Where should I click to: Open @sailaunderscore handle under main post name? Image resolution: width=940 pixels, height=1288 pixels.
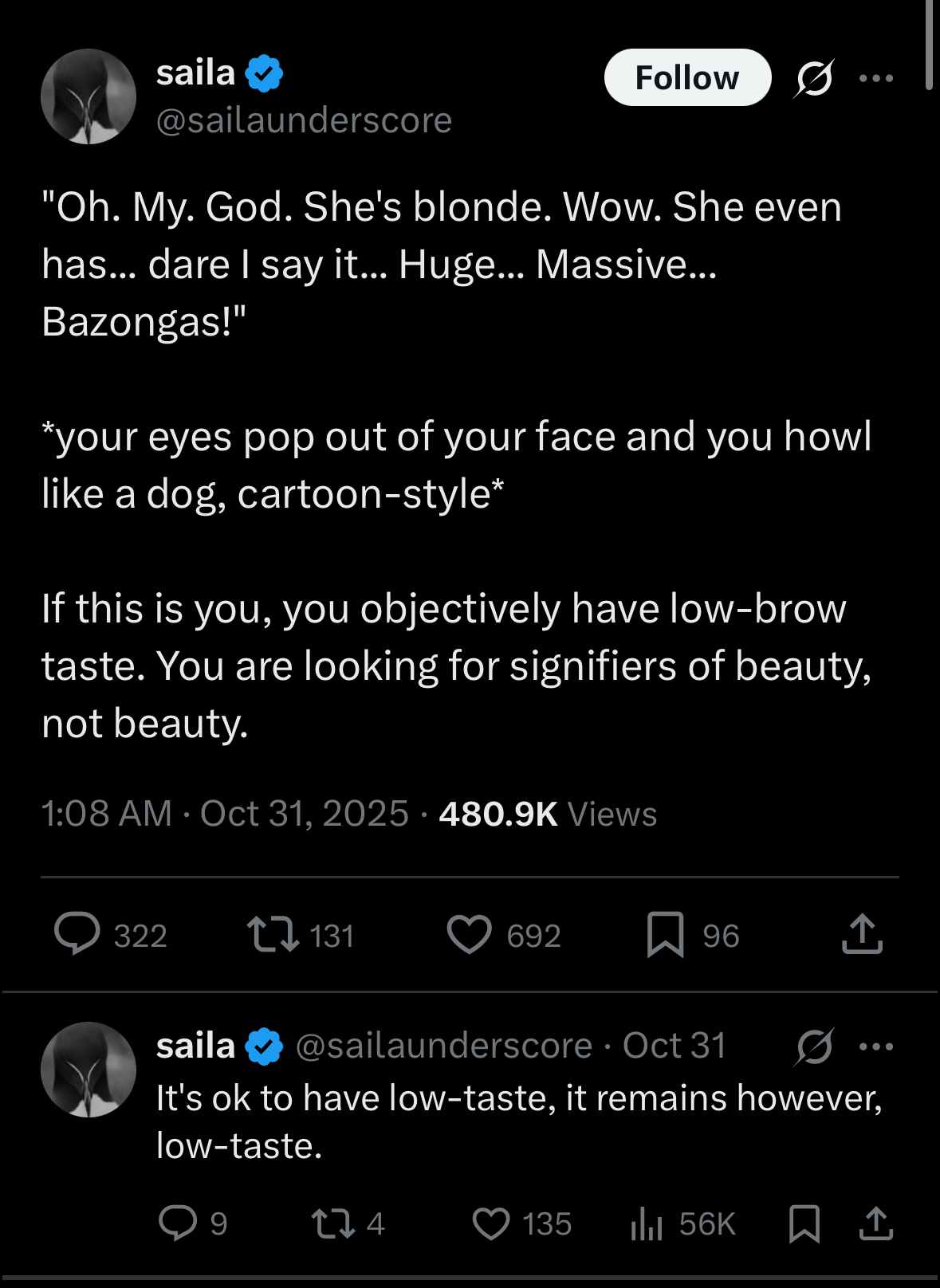point(304,120)
